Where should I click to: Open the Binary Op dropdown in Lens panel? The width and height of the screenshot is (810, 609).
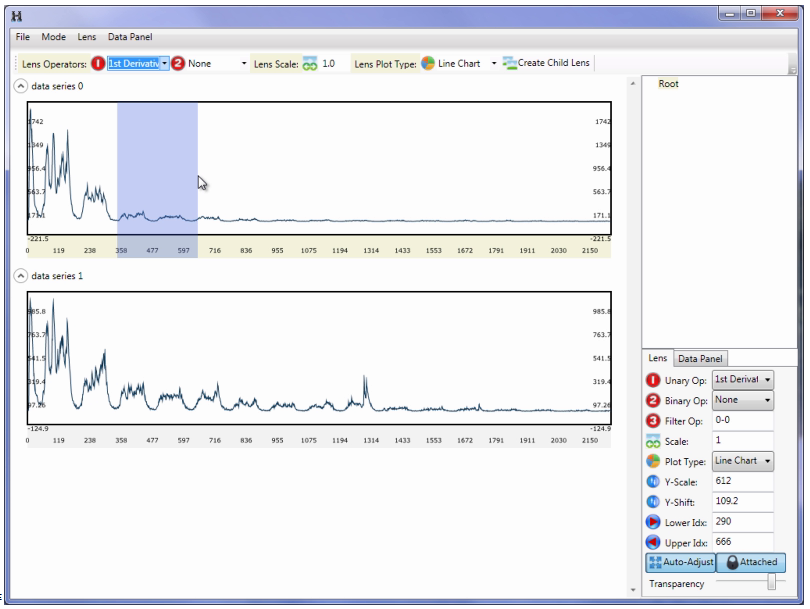pos(742,400)
